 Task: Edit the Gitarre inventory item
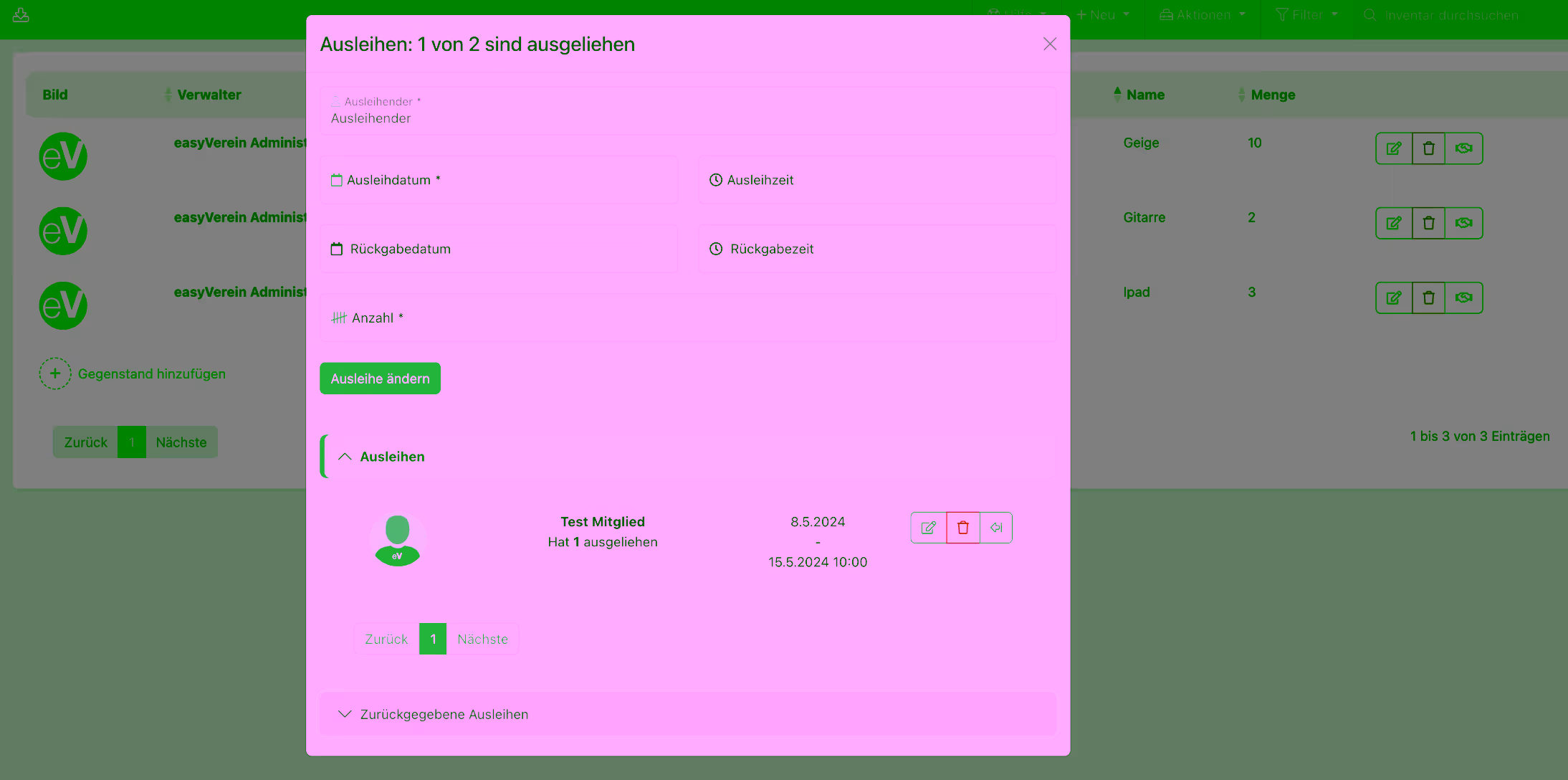pos(1394,223)
